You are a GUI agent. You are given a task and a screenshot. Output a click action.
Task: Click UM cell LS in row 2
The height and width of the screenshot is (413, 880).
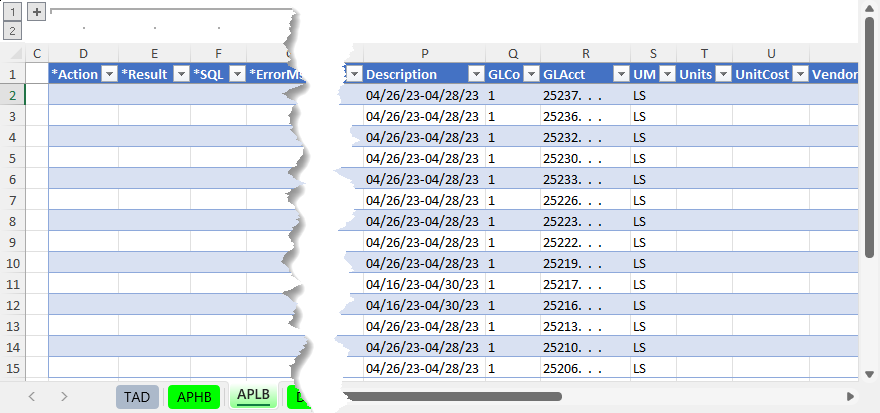653,95
